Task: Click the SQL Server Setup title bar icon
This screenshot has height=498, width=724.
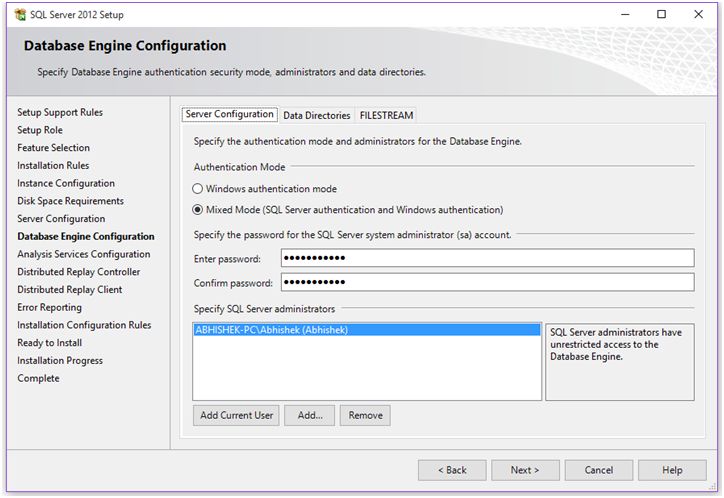Action: (x=22, y=15)
